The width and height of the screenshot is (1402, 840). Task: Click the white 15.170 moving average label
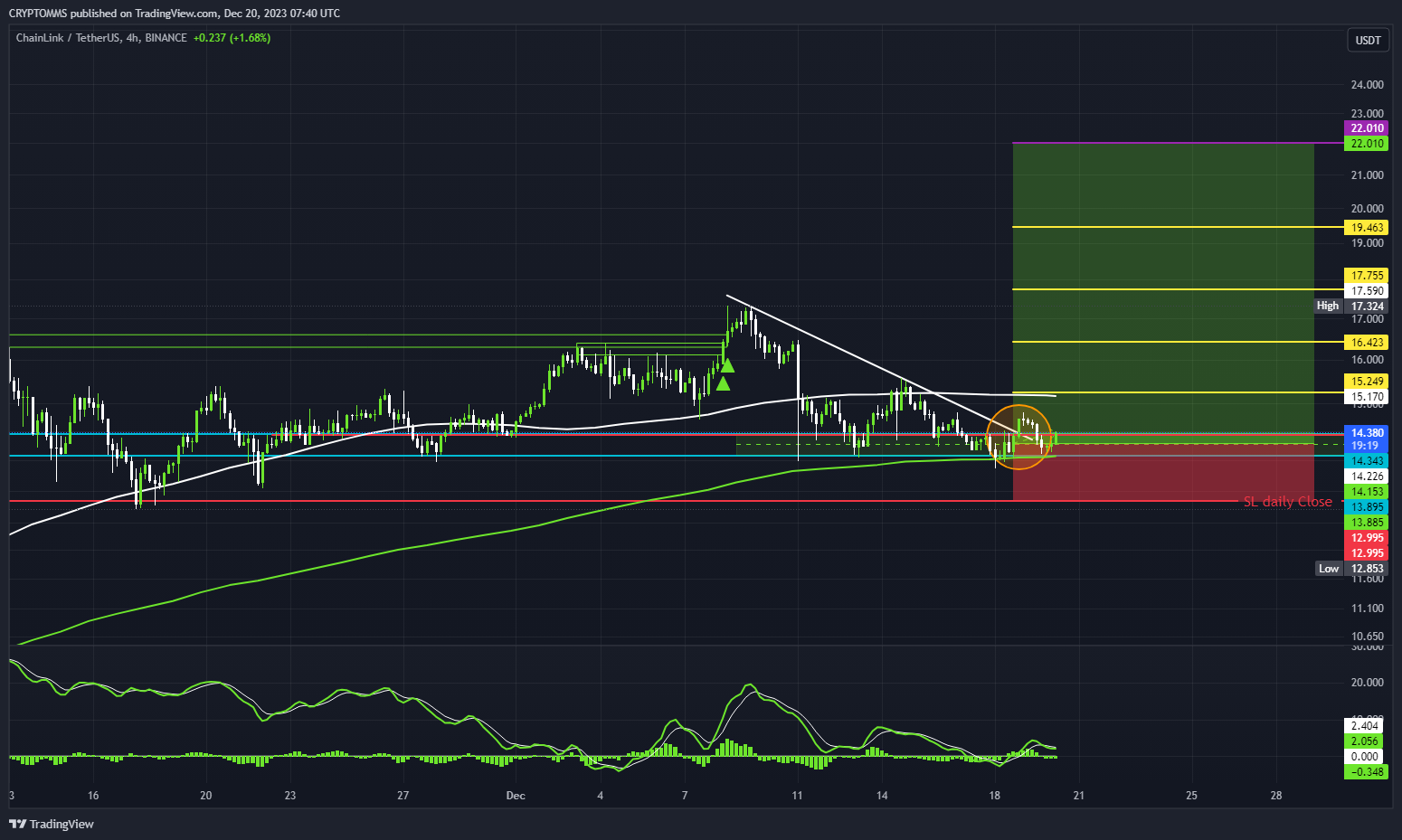(x=1367, y=397)
